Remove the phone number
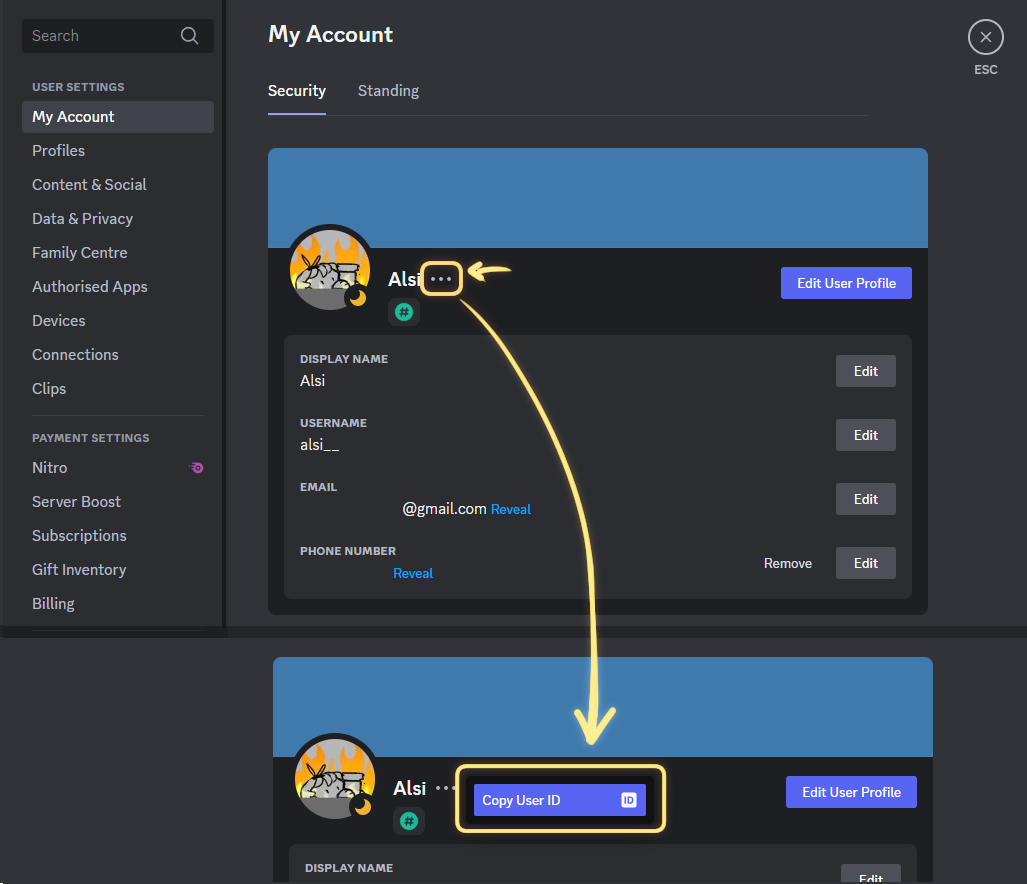This screenshot has height=884, width=1027. pos(788,563)
